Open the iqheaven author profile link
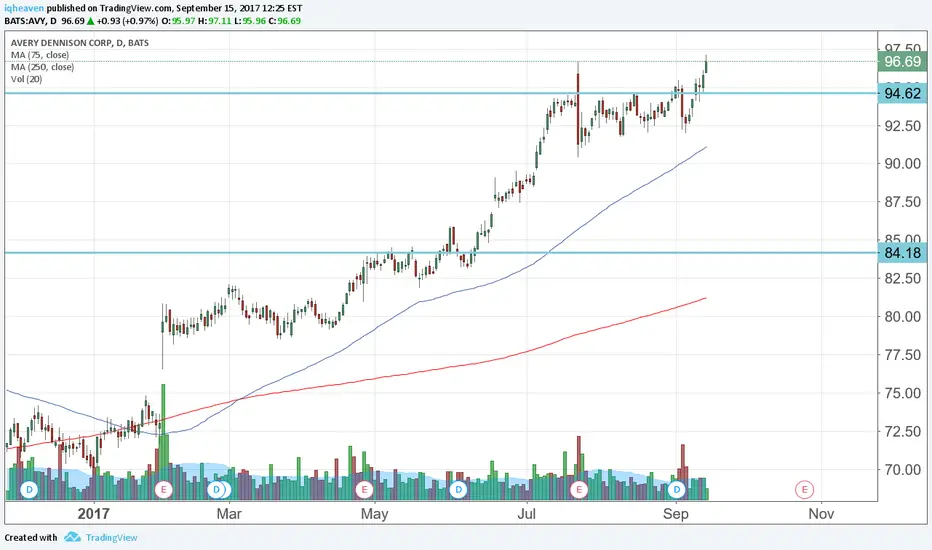 point(24,8)
